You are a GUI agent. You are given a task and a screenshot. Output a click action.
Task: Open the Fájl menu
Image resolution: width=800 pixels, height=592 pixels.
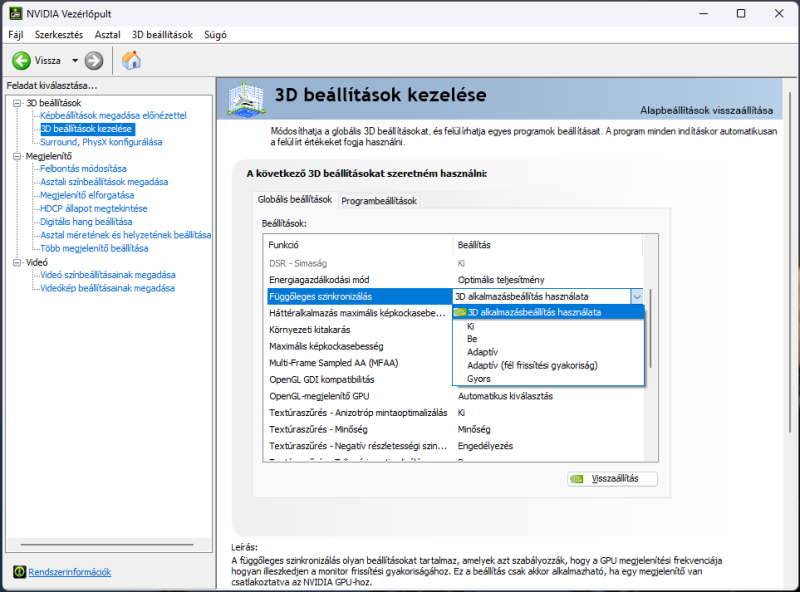coord(16,35)
